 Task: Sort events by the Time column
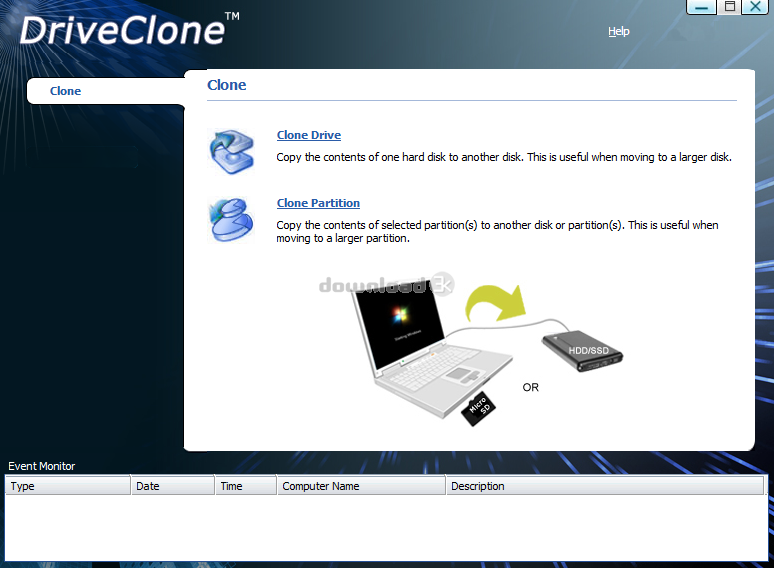point(246,486)
